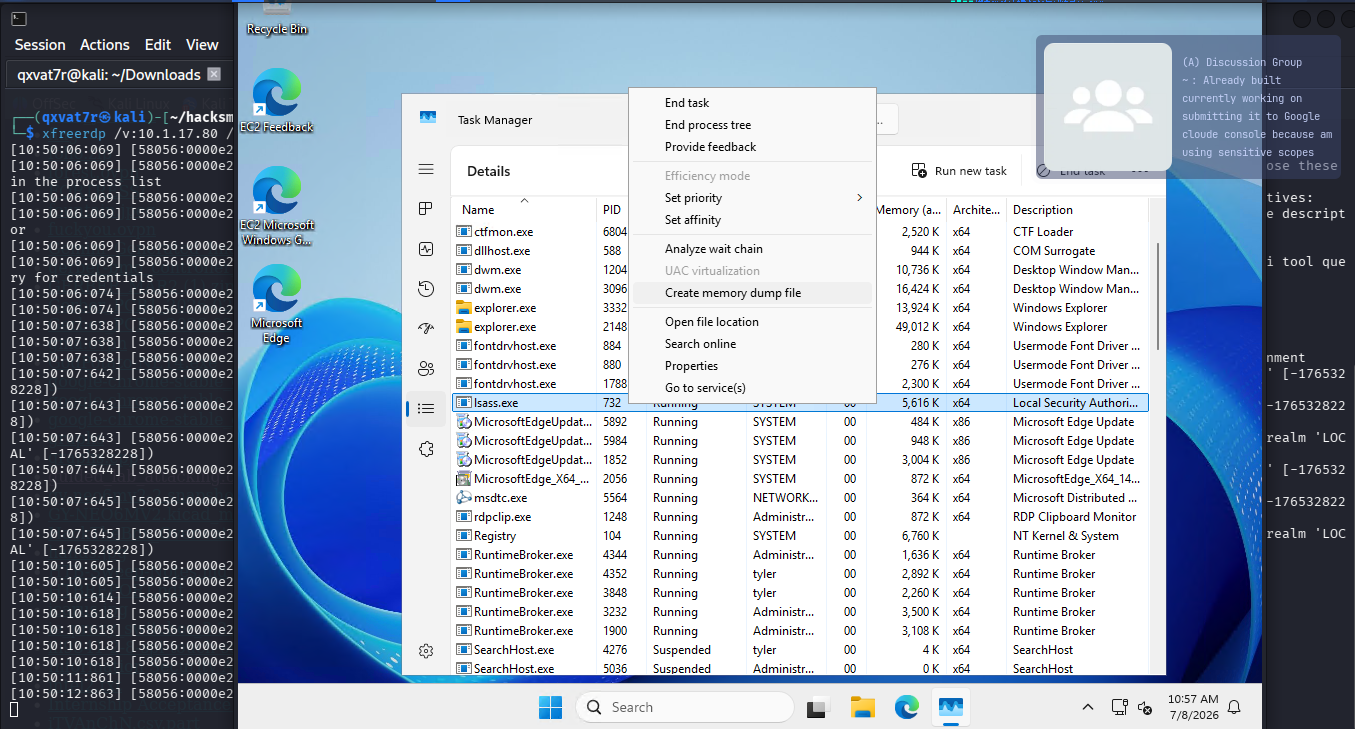Open App history page in Task Manager sidebar

coord(426,289)
